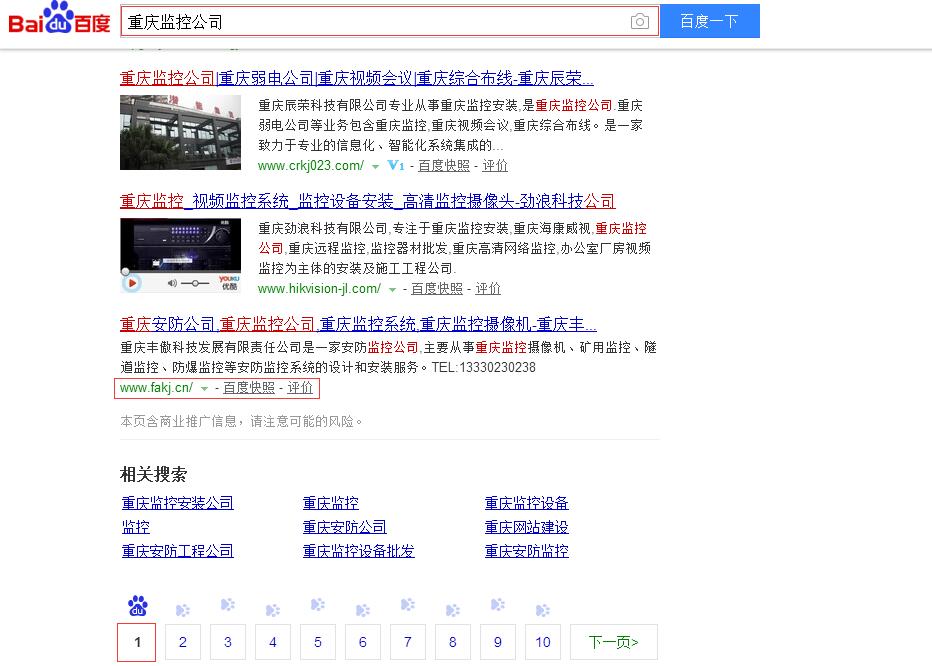Open the 重庆网站建设 related search
Screen dimensions: 932x666
(x=526, y=527)
